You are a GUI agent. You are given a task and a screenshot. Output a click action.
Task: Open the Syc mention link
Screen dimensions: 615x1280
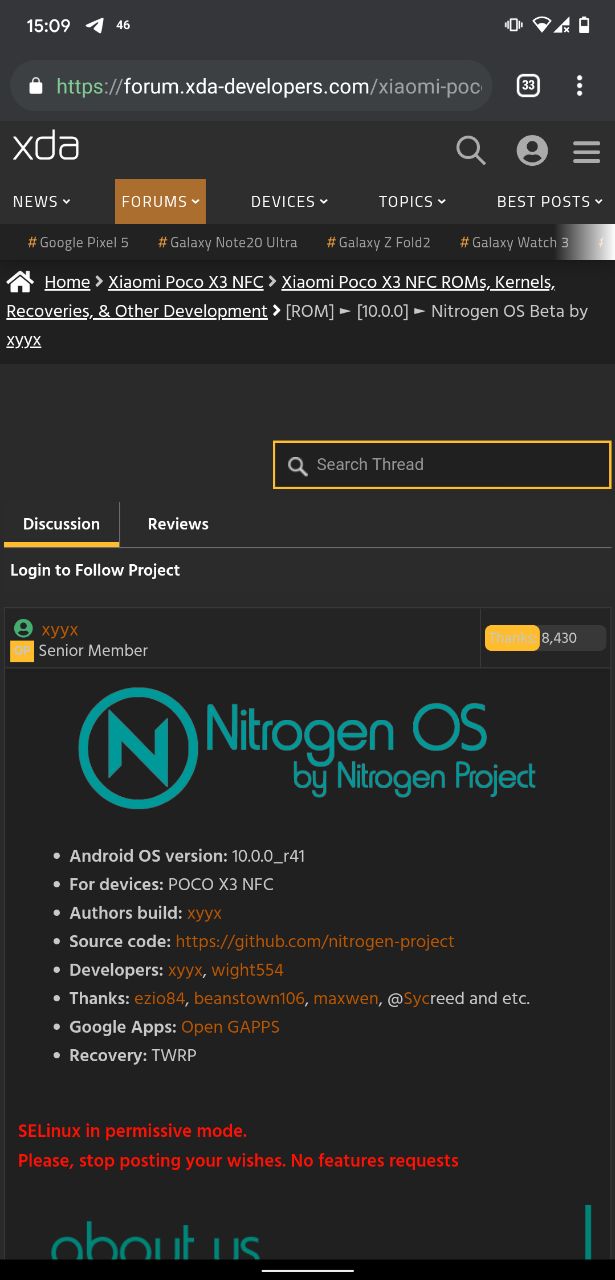[x=416, y=998]
